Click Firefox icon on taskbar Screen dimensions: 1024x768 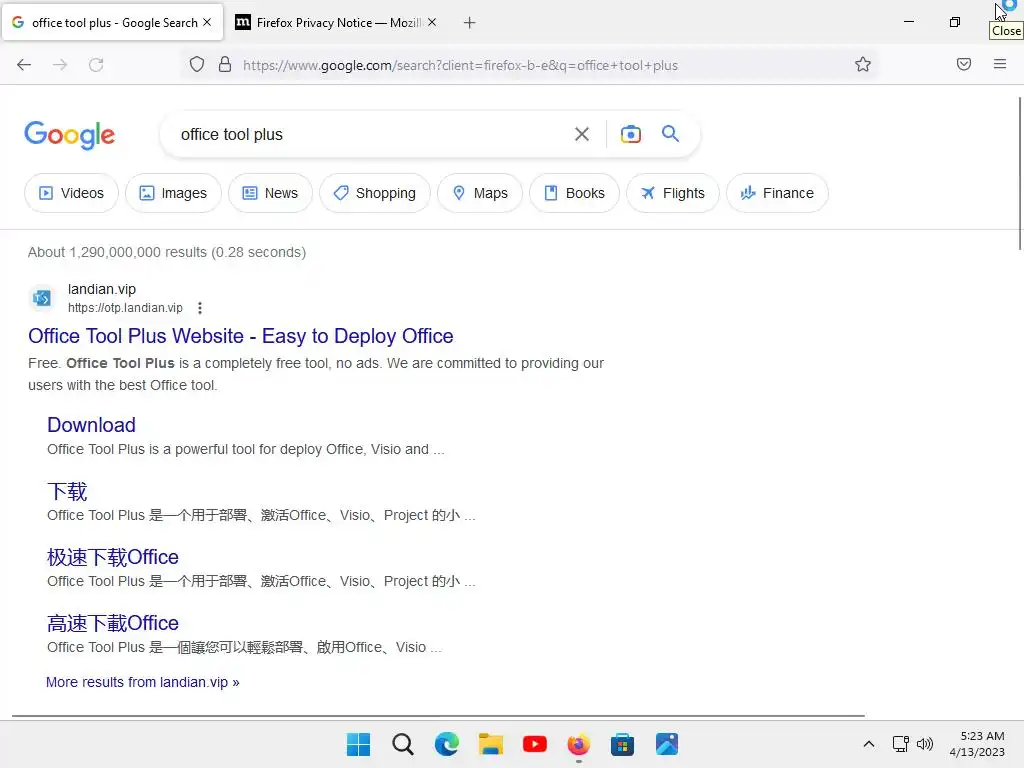point(579,744)
